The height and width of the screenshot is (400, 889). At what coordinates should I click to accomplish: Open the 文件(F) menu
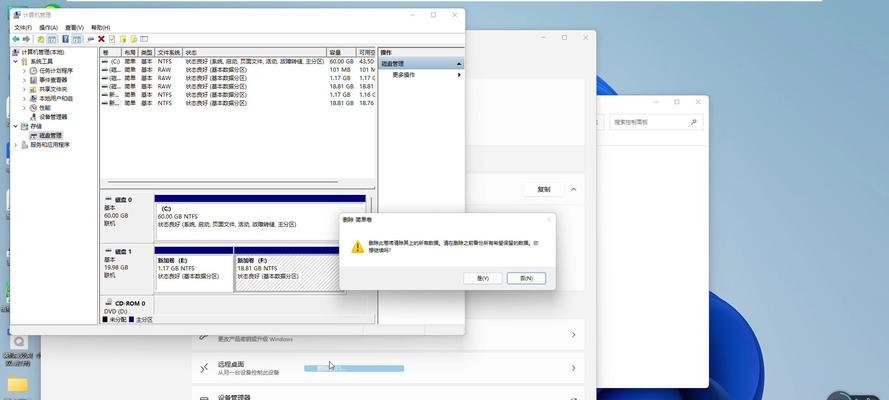click(x=23, y=28)
